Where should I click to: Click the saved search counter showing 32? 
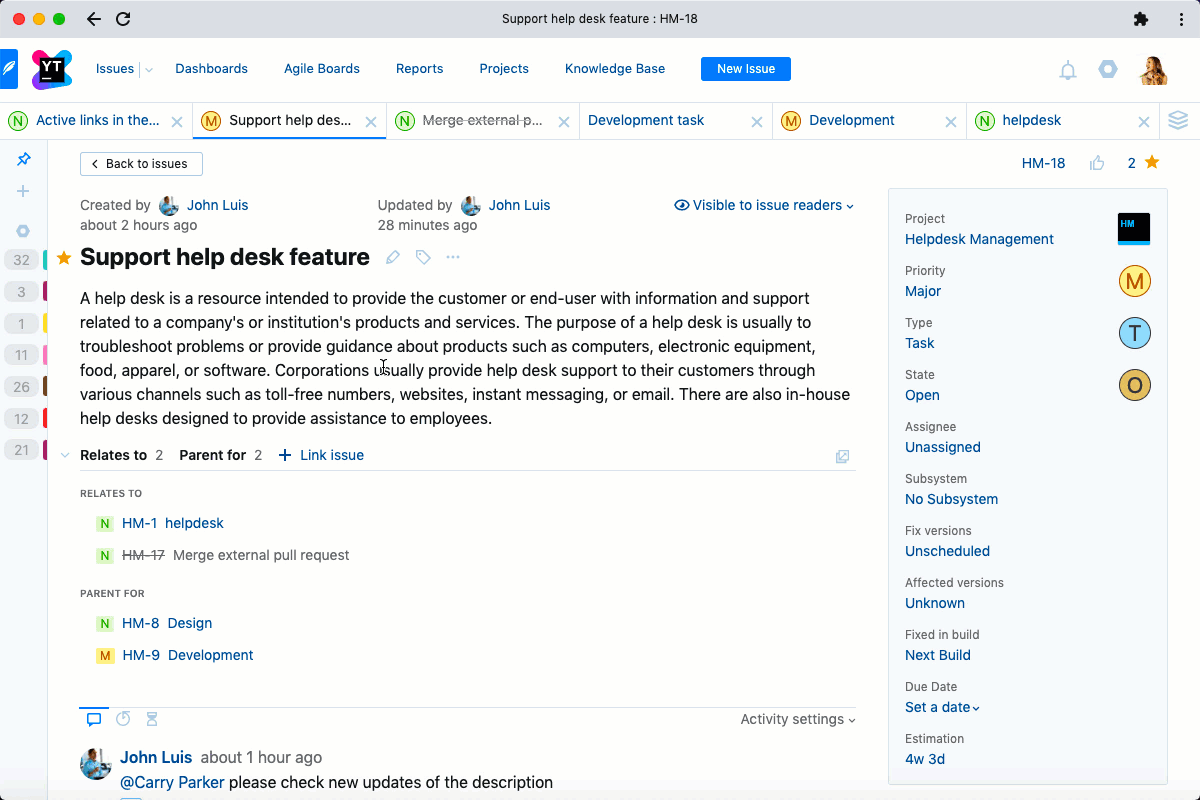(22, 260)
